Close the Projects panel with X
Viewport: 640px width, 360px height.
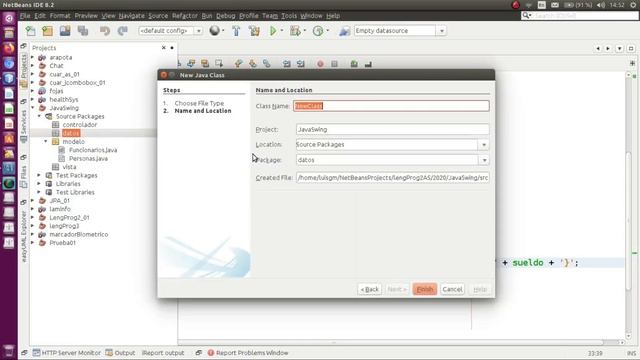(164, 48)
